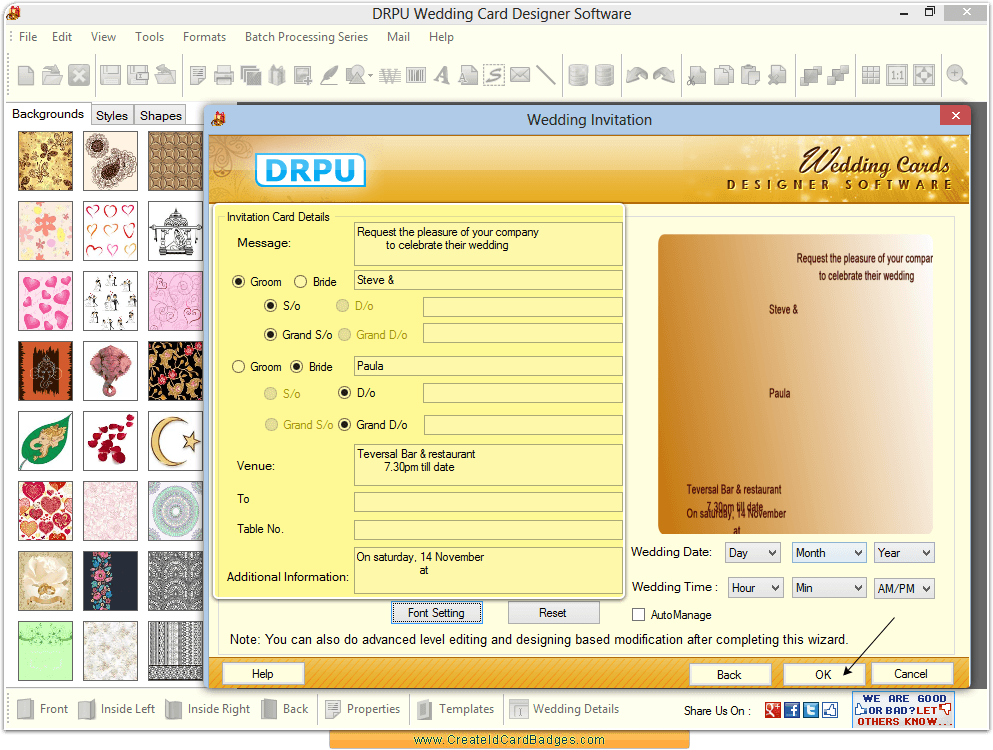Select the S/o radio under Steve &
This screenshot has height=750, width=993.
tap(270, 306)
